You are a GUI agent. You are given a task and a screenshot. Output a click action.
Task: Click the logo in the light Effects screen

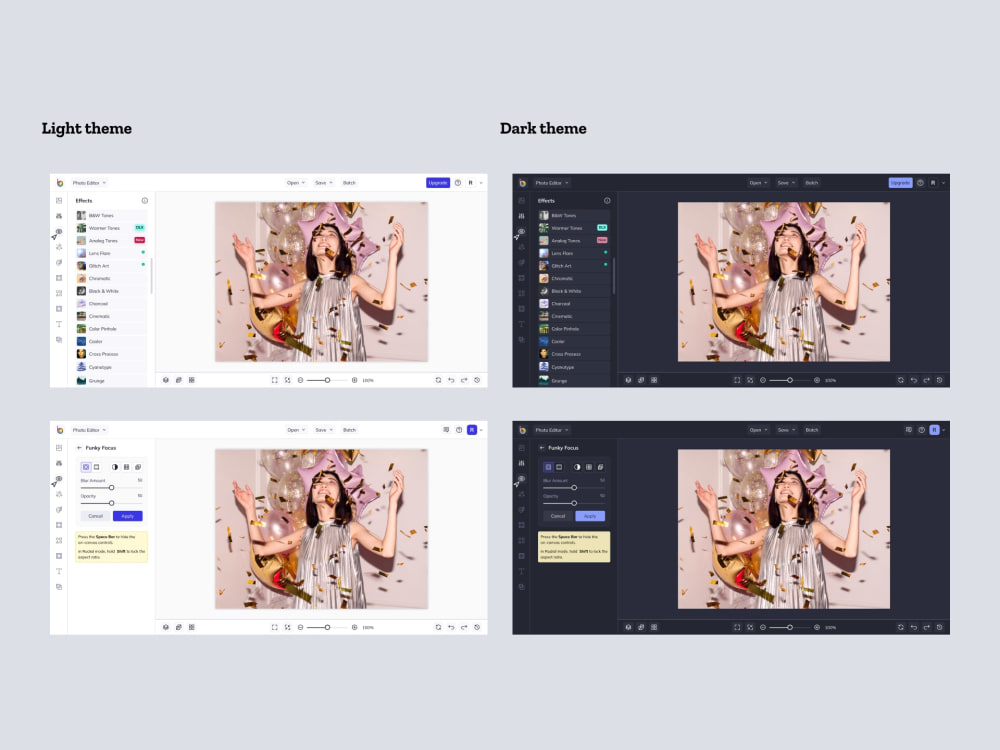pos(59,183)
